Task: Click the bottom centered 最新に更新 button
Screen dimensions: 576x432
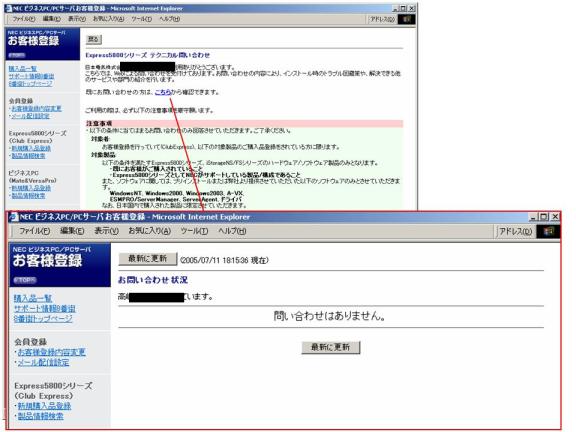Action: point(331,347)
